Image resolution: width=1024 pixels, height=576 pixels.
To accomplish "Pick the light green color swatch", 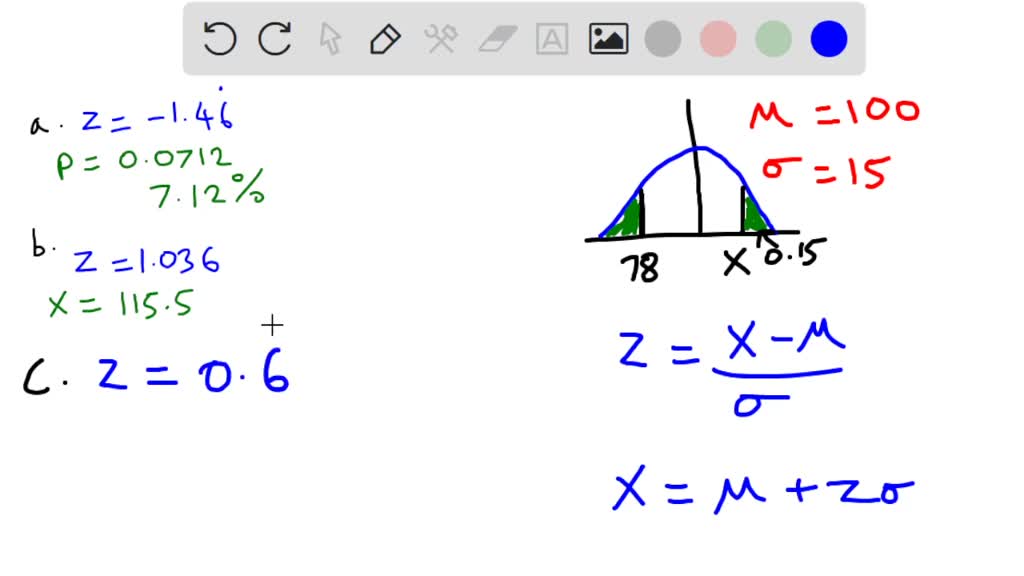I will click(x=774, y=39).
